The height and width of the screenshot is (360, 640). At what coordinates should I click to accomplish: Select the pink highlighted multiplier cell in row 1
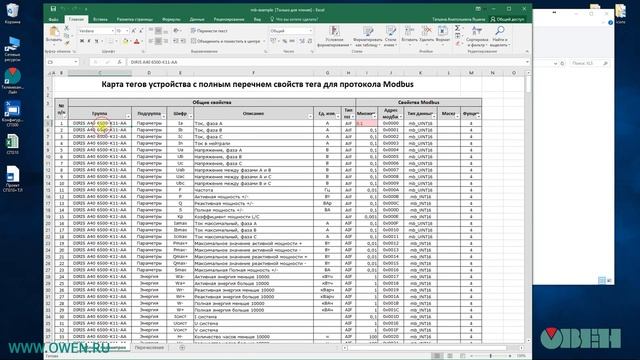point(366,123)
